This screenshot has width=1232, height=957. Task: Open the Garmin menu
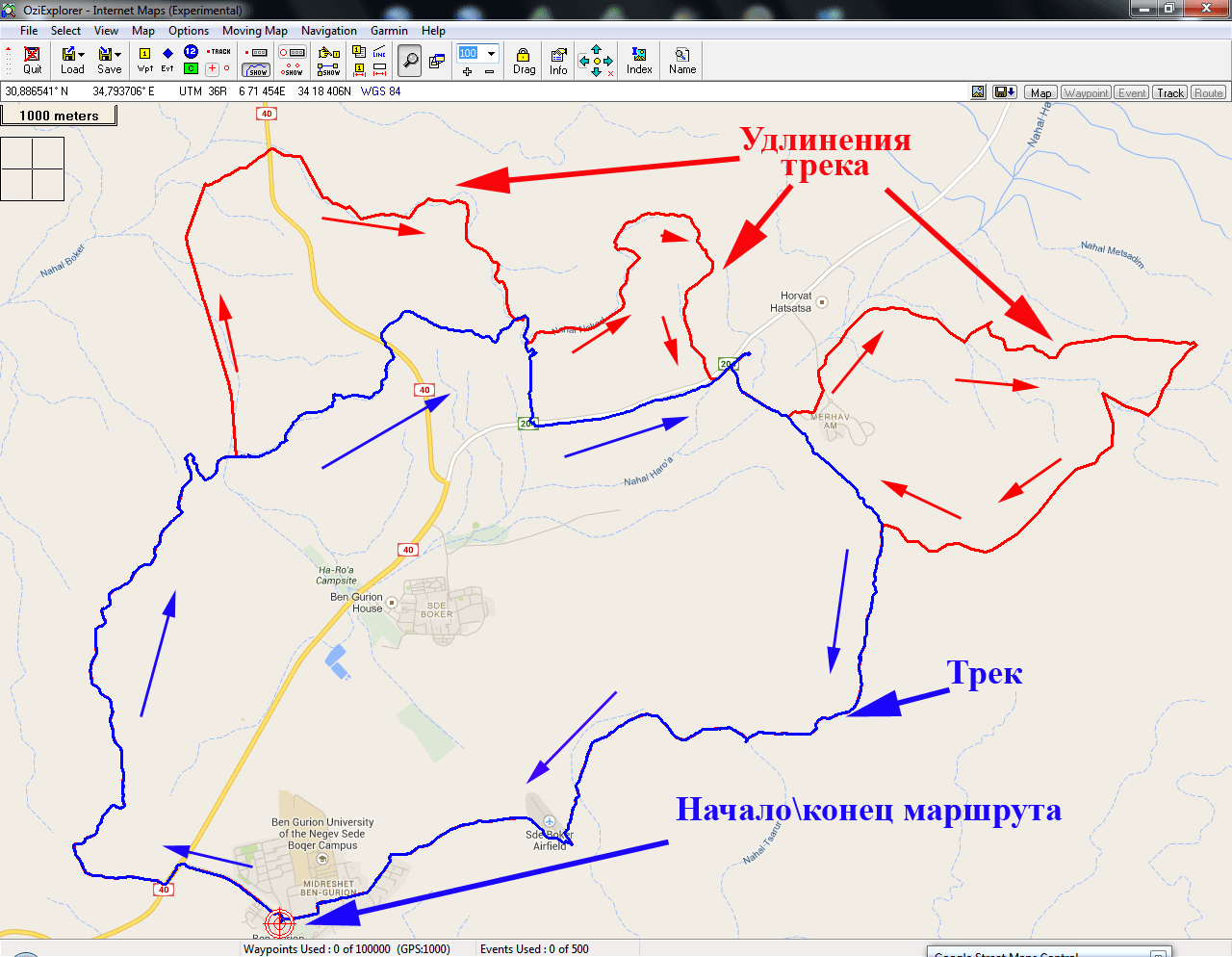click(x=389, y=31)
